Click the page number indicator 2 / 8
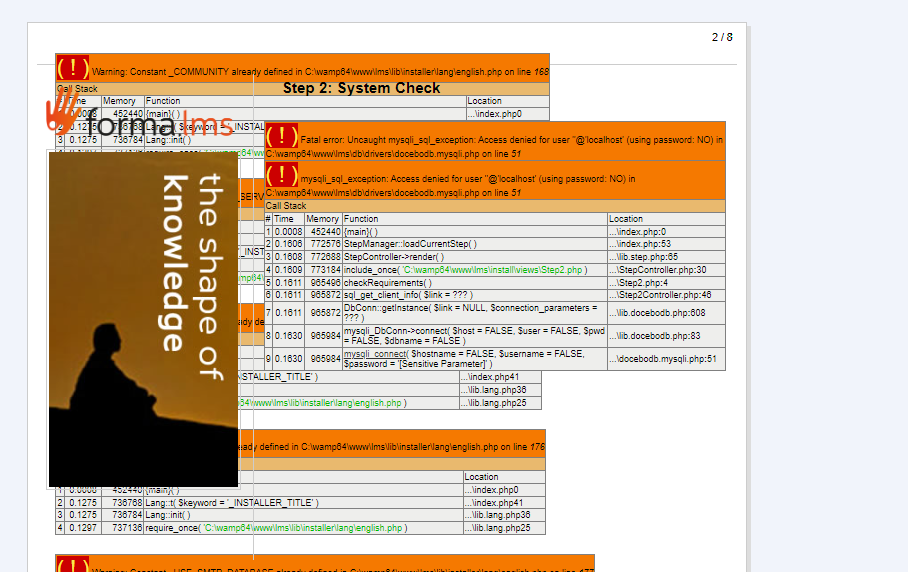Image resolution: width=908 pixels, height=572 pixels. coord(722,37)
